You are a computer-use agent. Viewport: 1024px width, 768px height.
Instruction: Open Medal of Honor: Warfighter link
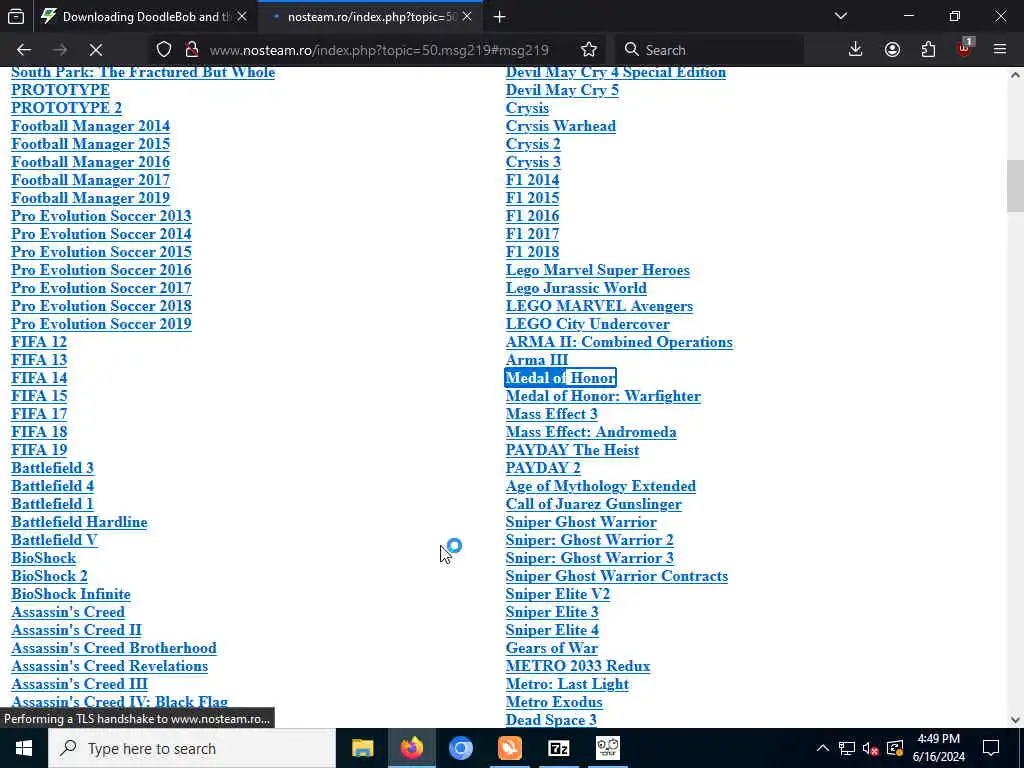[603, 396]
